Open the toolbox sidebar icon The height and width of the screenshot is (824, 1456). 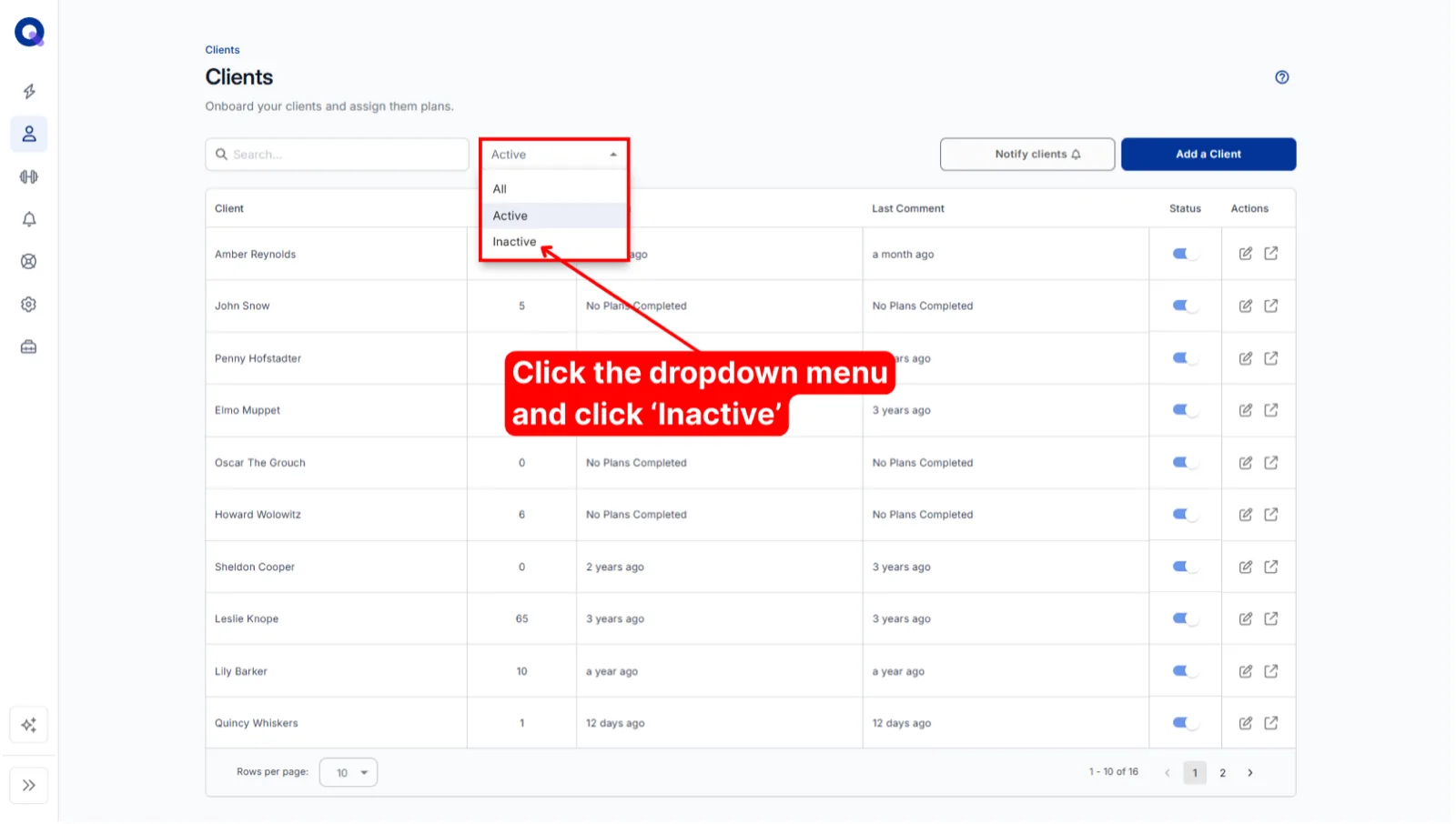pos(29,347)
